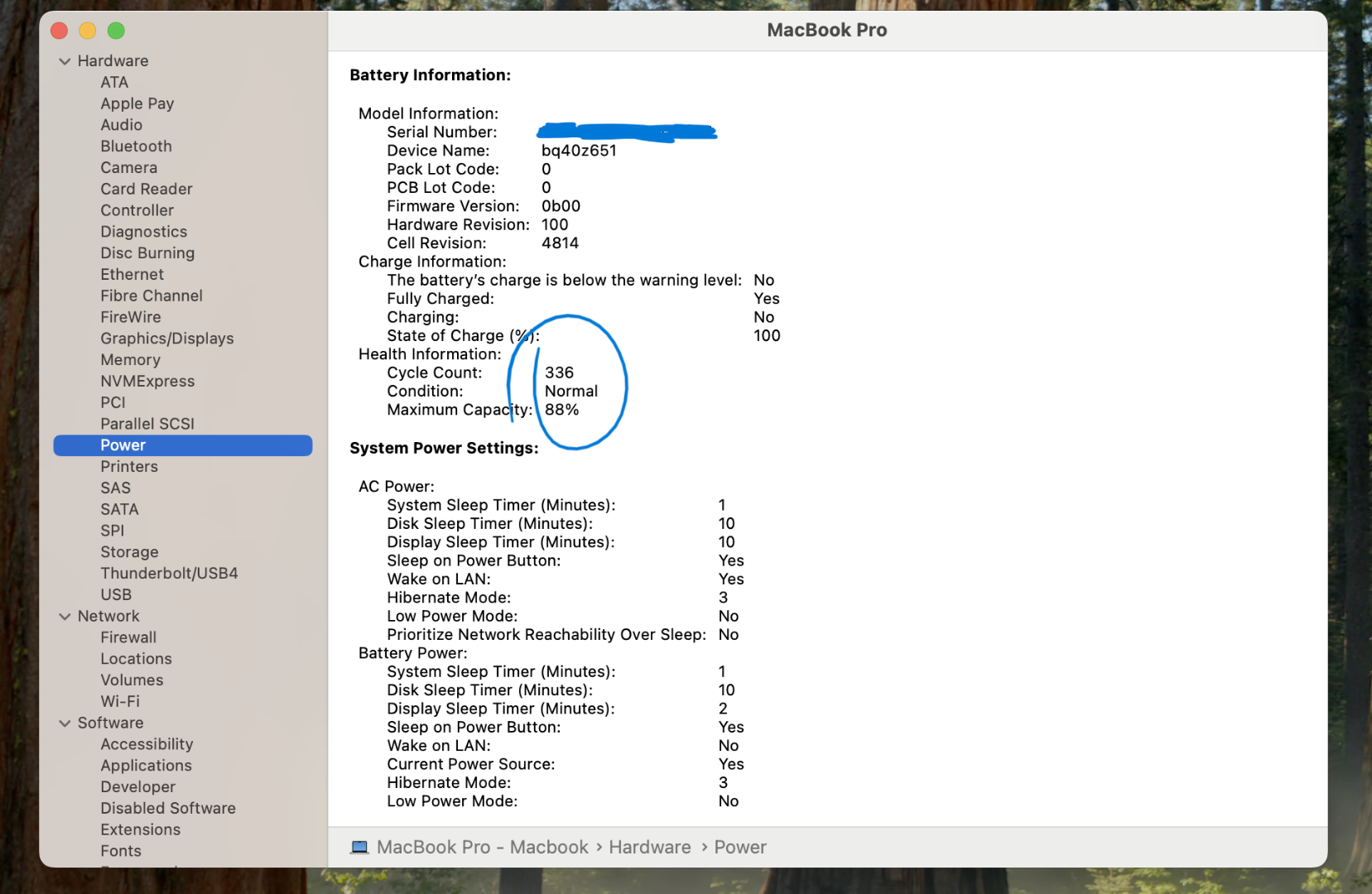Select Bluetooth in the sidebar
The image size is (1372, 894).
tap(137, 147)
